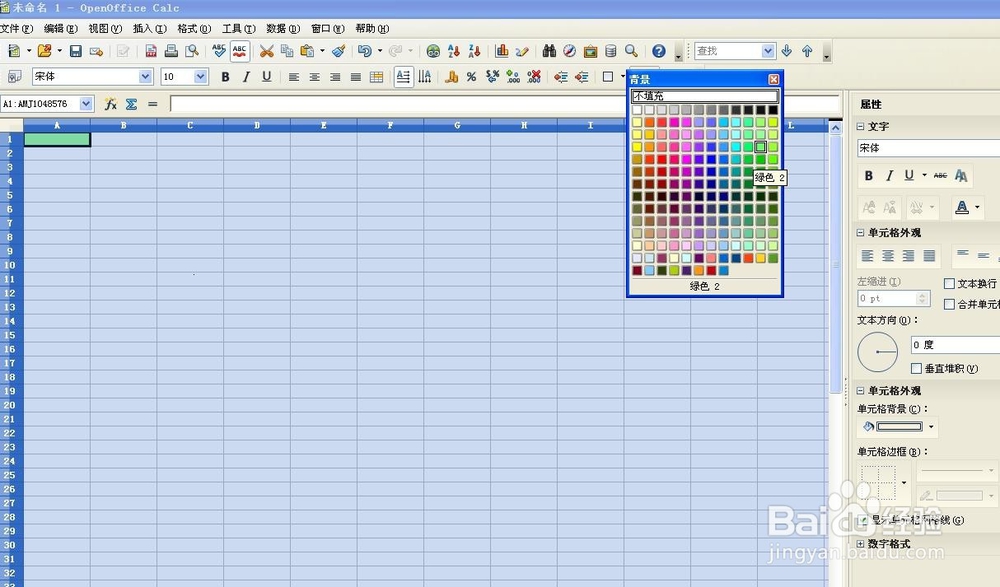The width and height of the screenshot is (1000, 587).
Task: Select the Format Paintbrush icon
Action: [339, 51]
